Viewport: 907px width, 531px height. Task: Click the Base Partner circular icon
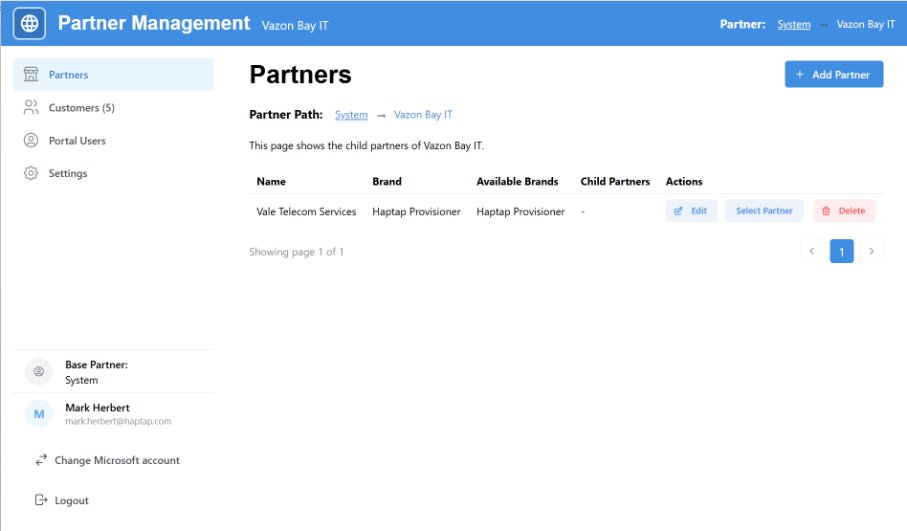pos(39,372)
